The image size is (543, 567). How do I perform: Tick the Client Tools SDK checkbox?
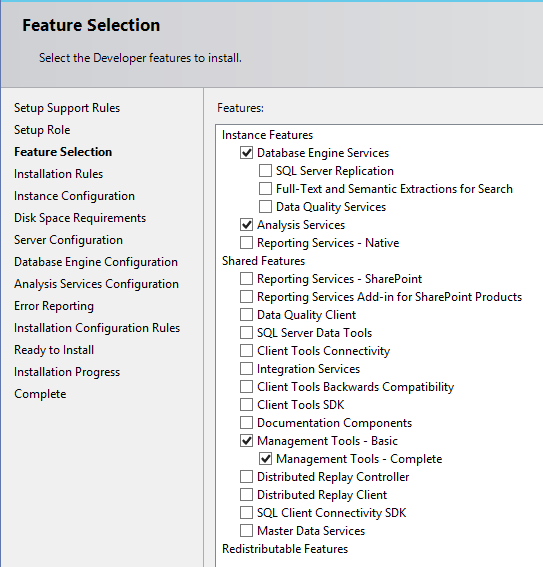(247, 405)
